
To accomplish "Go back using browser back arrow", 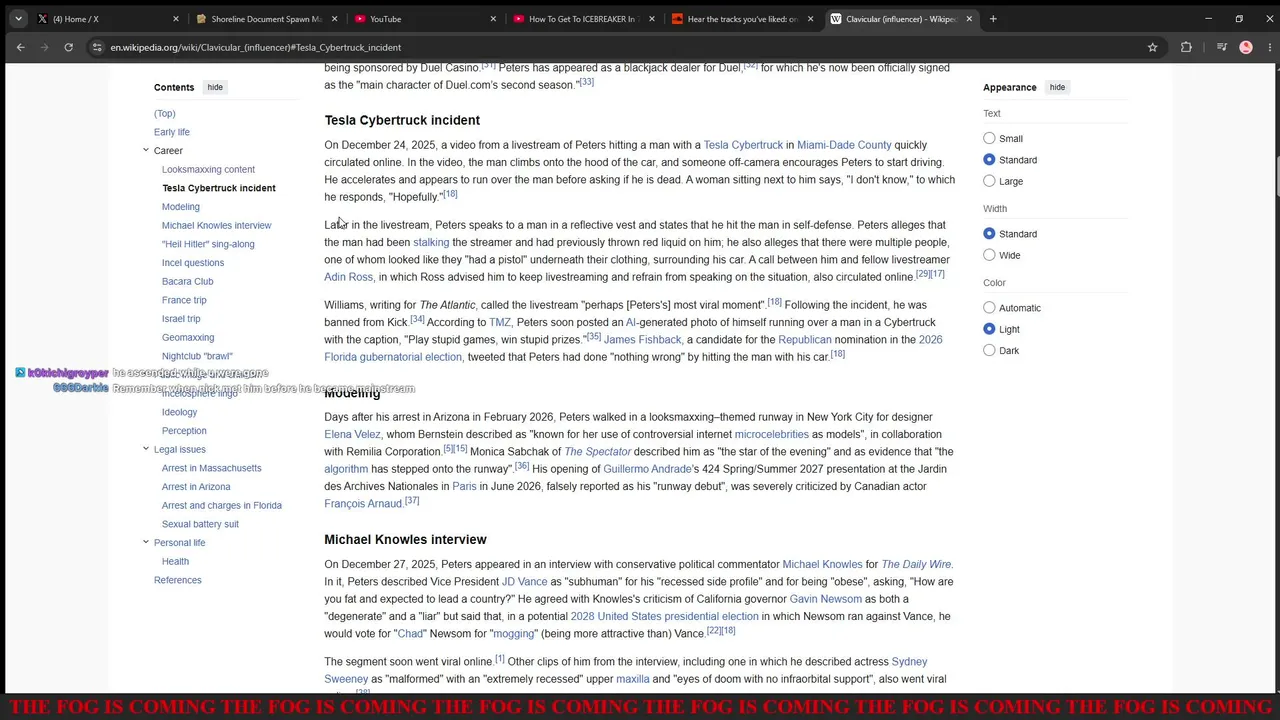I will click(x=20, y=47).
